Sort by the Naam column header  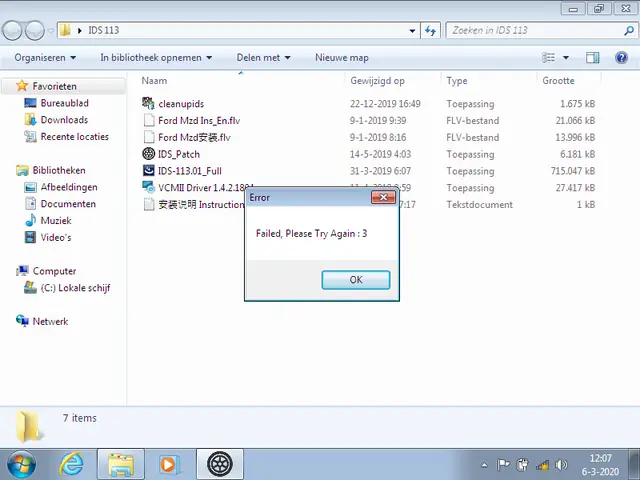point(154,81)
